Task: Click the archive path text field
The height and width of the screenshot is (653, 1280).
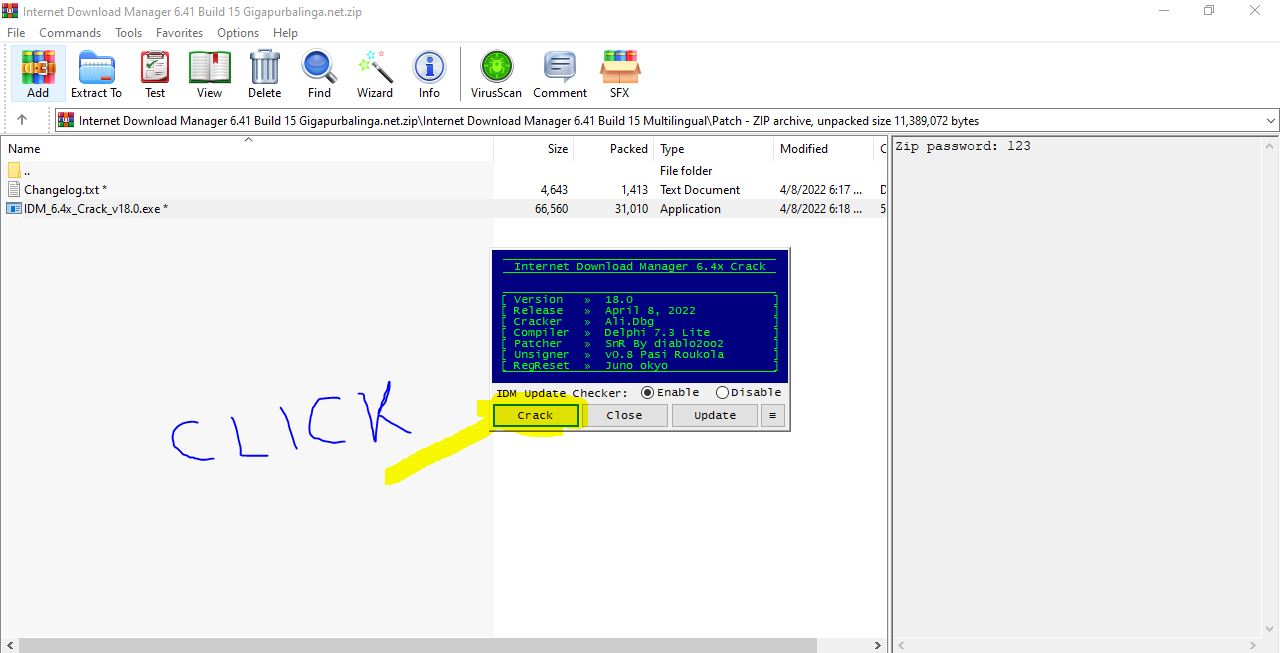Action: point(666,121)
